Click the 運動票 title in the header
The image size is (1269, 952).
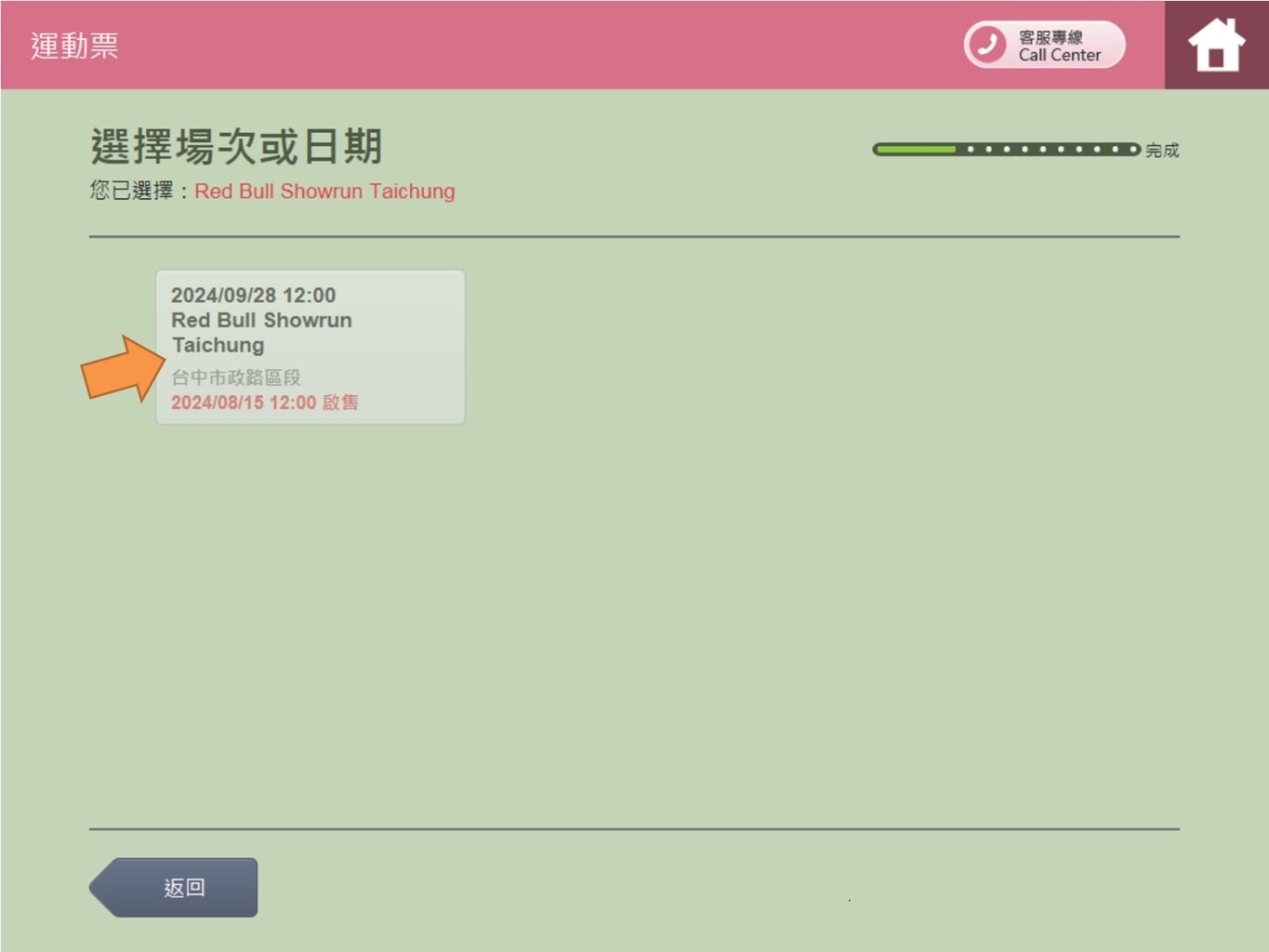point(74,46)
